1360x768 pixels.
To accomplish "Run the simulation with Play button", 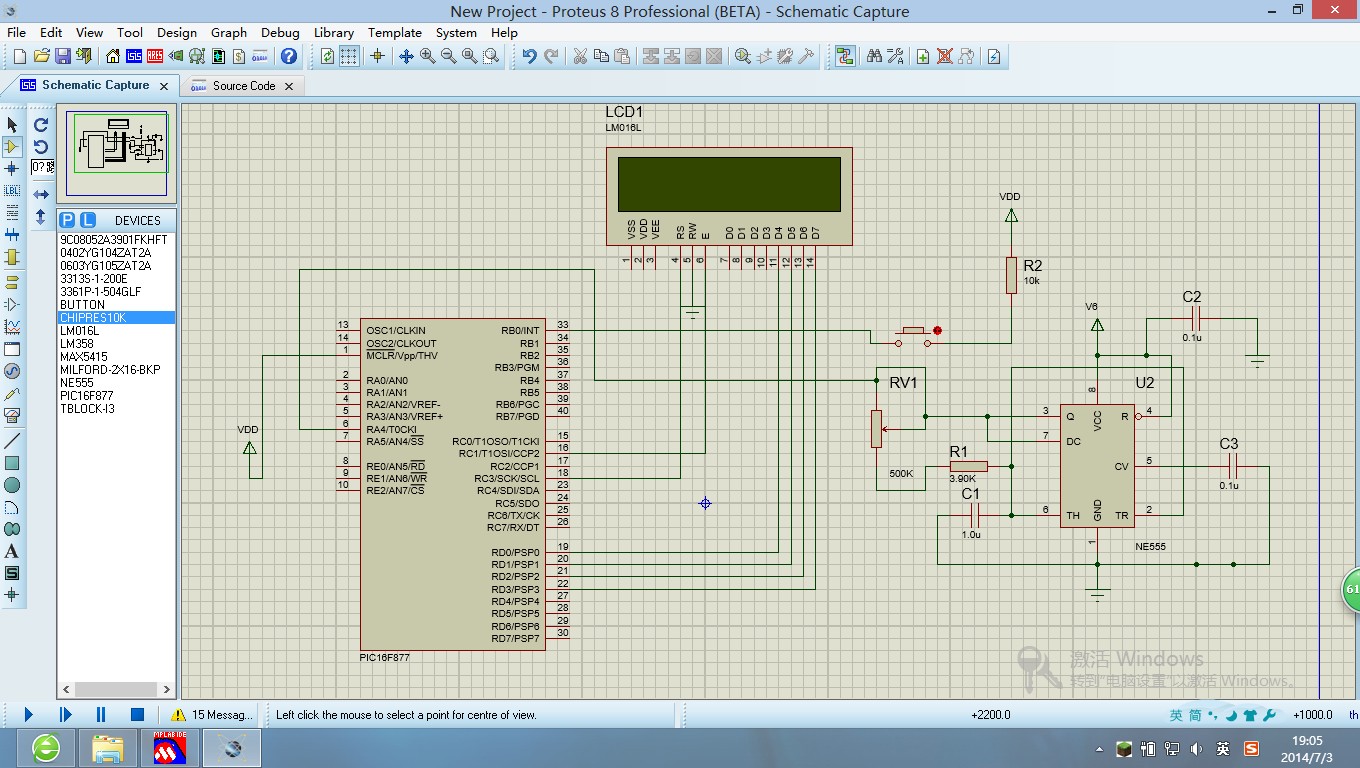I will point(28,714).
